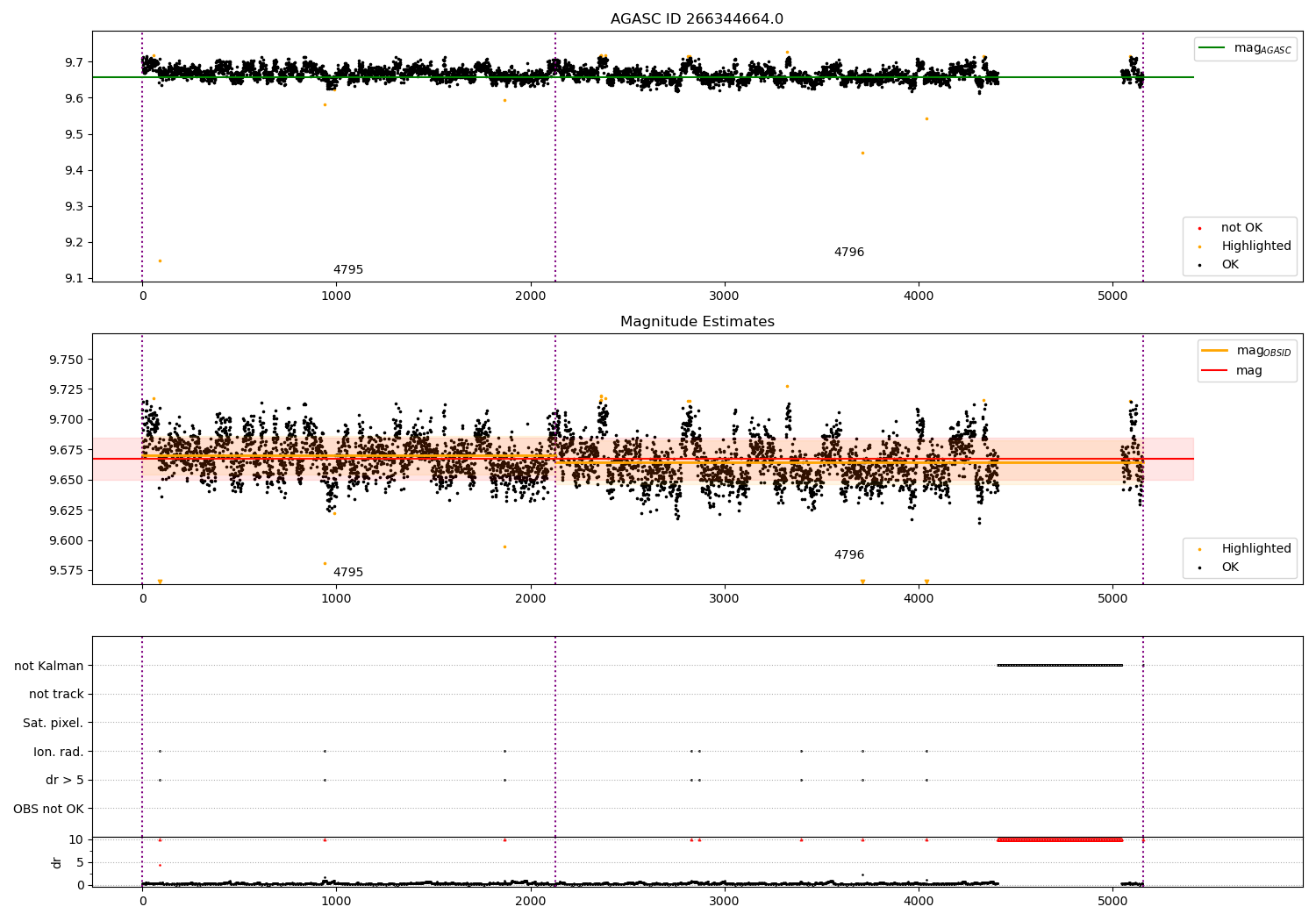Click x-axis tick '1000' under the top panel

click(x=336, y=296)
